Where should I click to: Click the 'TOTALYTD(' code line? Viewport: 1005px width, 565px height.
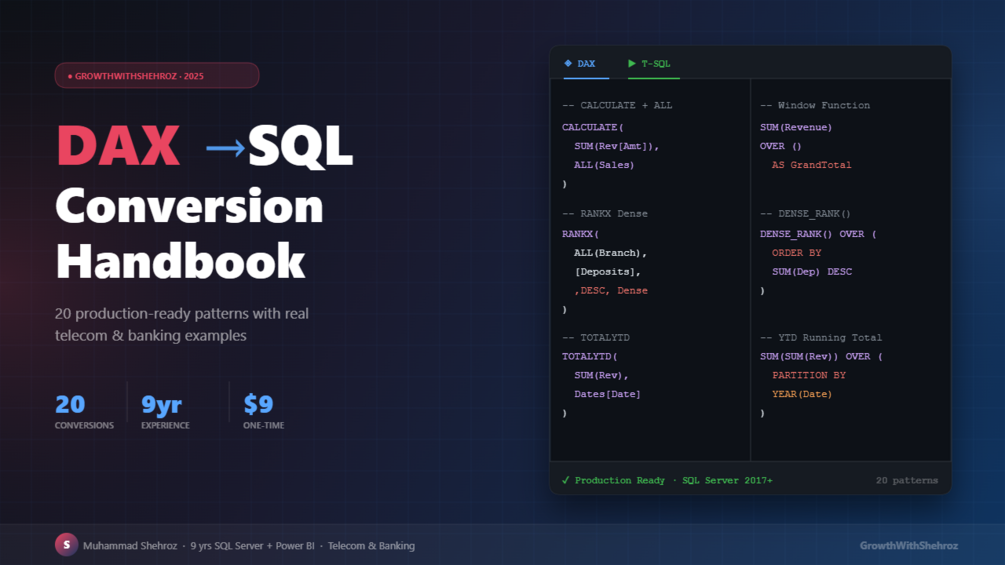point(590,356)
